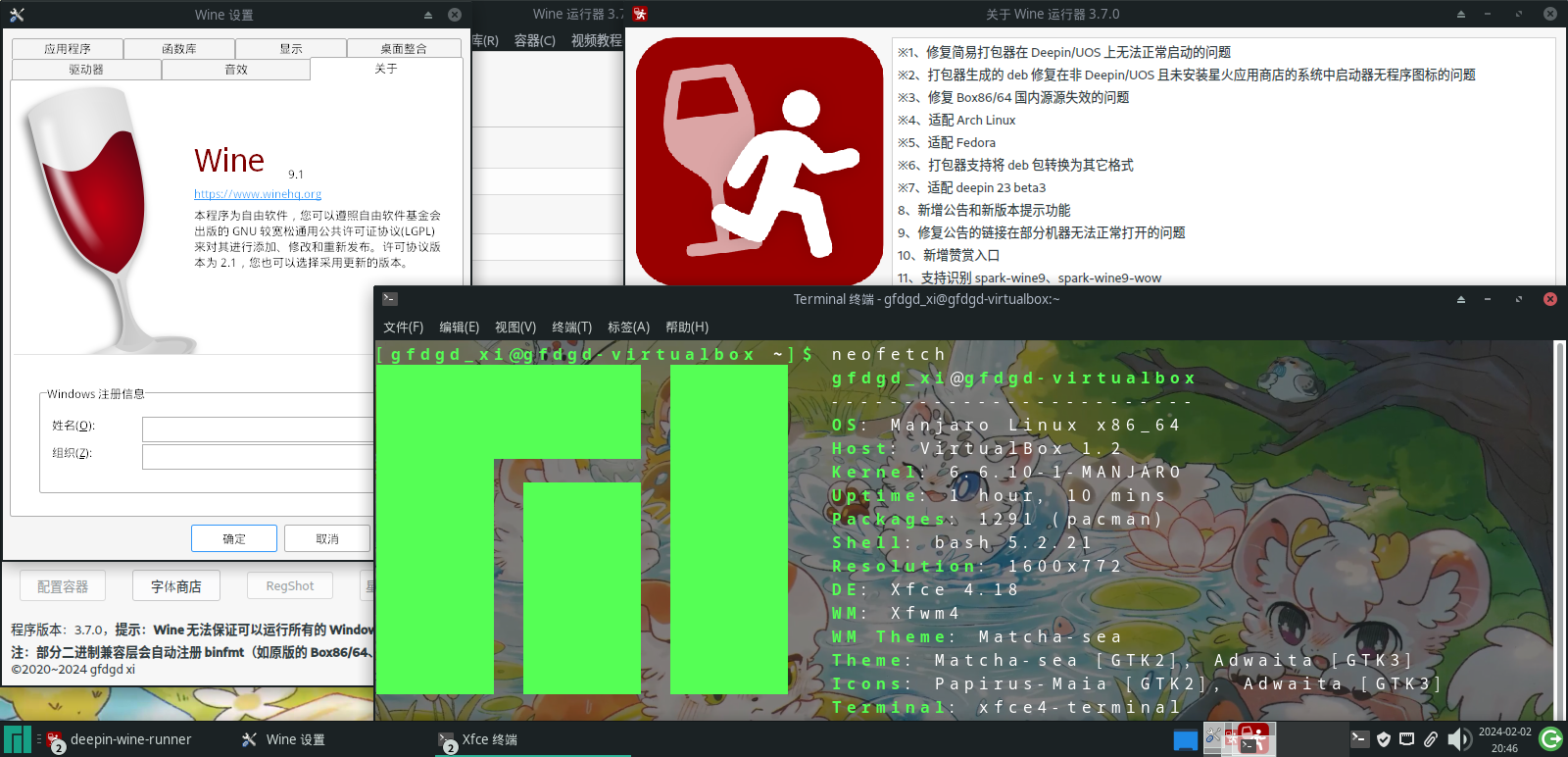Open the 视频教程 menu in Wine 运行器
The image size is (1568, 757).
596,40
